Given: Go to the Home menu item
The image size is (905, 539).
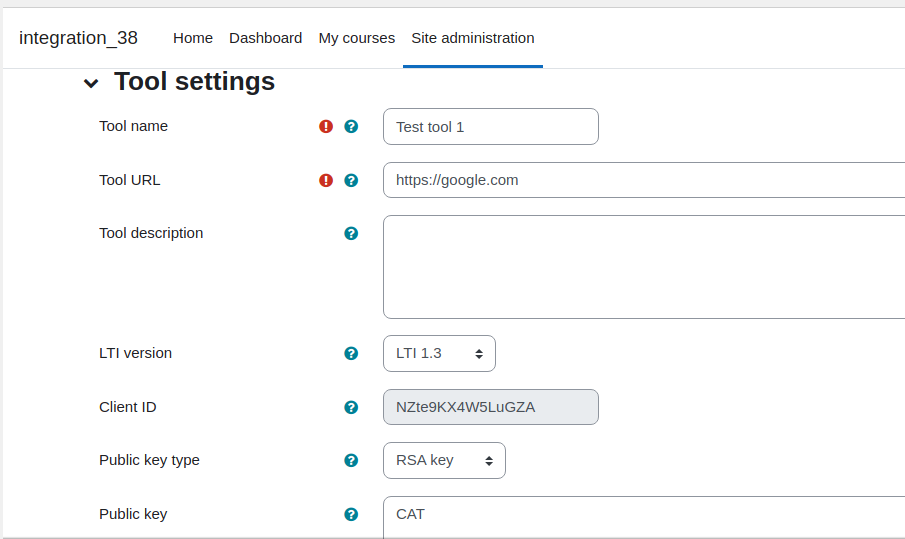Looking at the screenshot, I should tap(193, 38).
